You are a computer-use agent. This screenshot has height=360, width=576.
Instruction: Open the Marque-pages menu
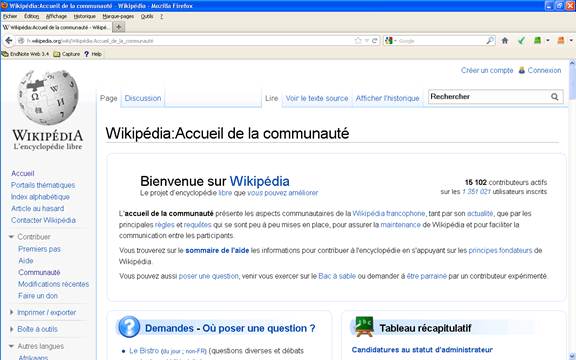pos(118,16)
